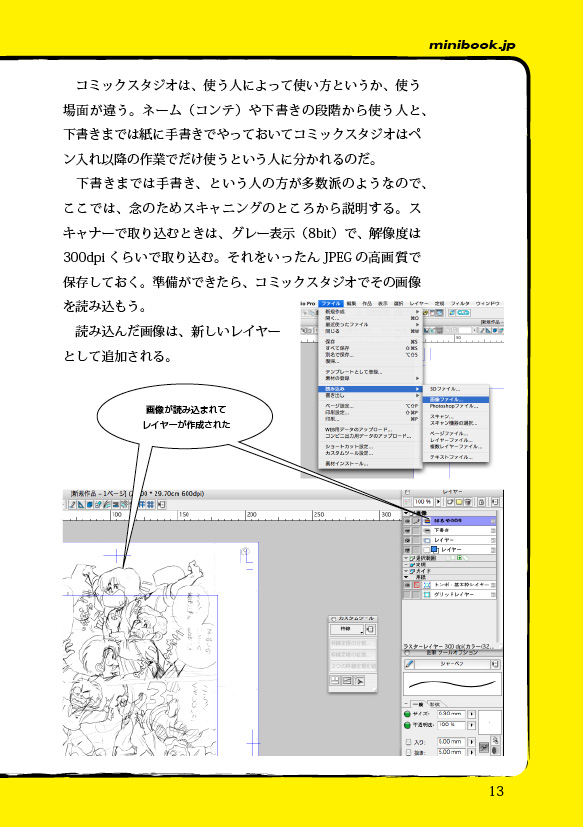Select Photoshopファイル... in the submenu
583x827 pixels.
[454, 406]
